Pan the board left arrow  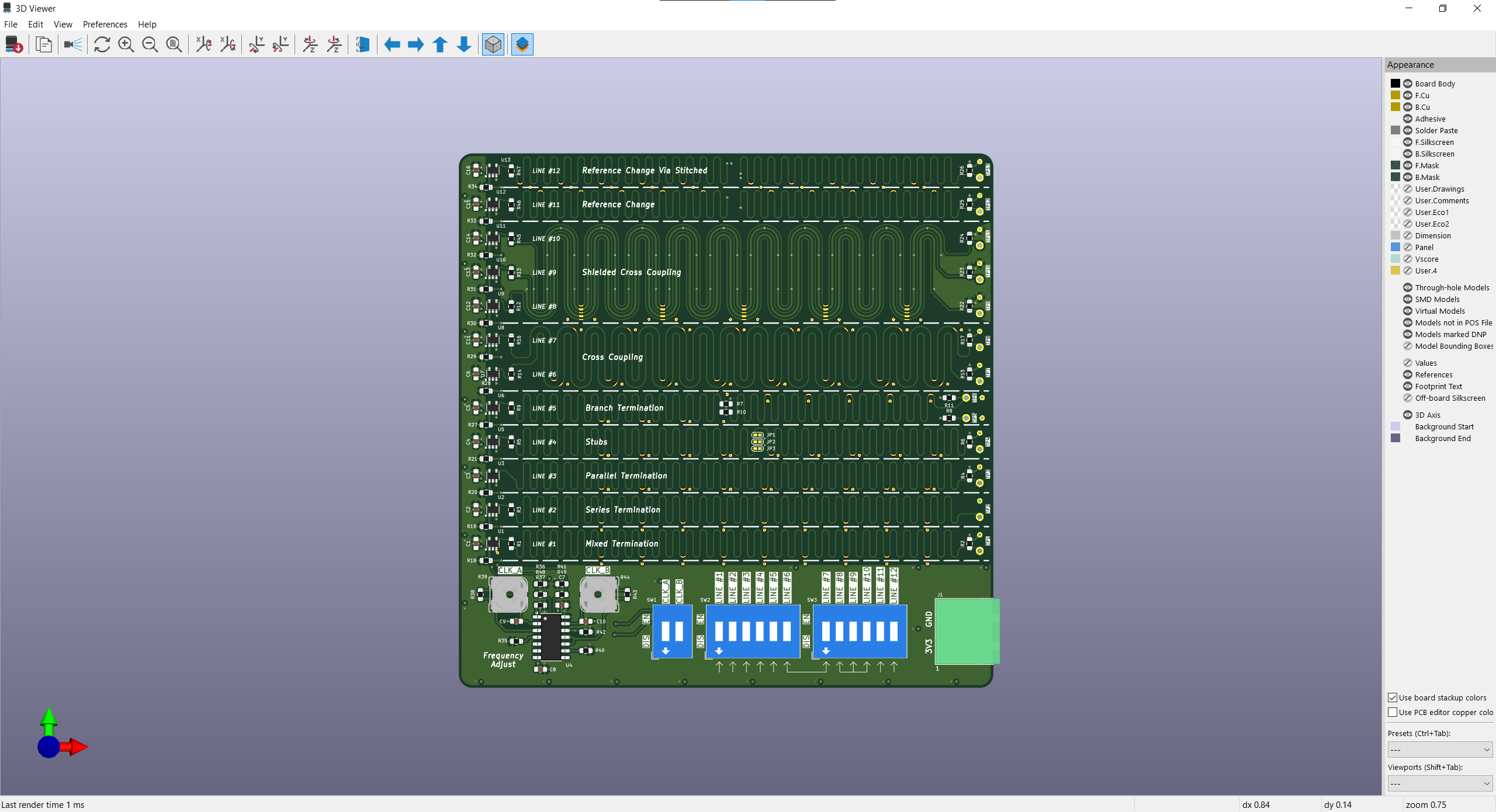click(x=392, y=44)
